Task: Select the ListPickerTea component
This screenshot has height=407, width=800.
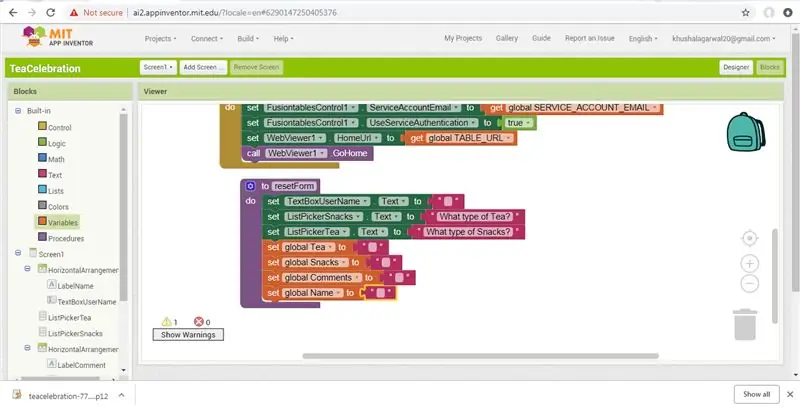Action: tap(65, 317)
